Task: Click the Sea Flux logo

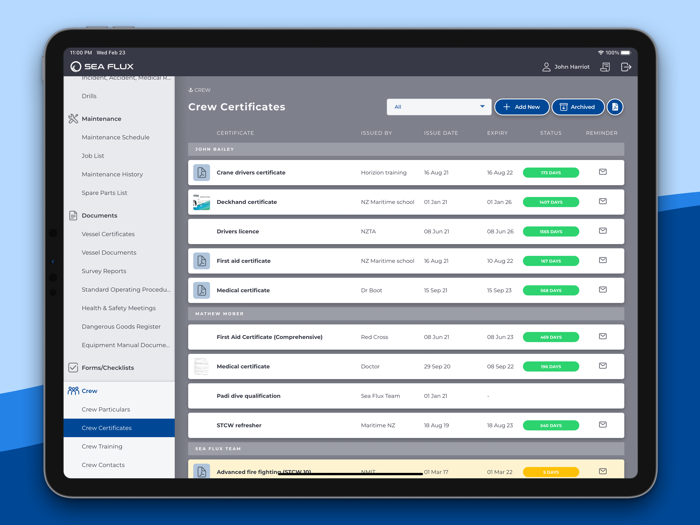Action: coord(102,67)
